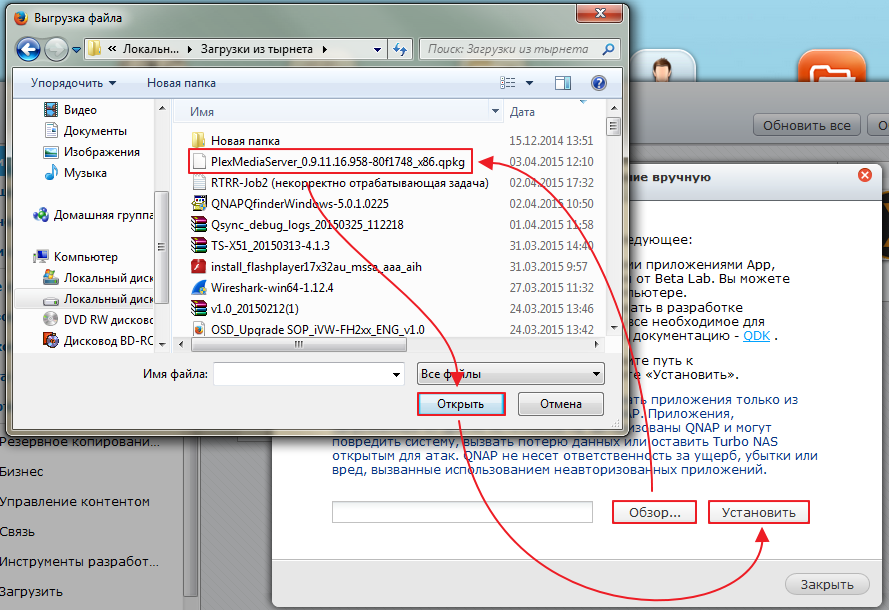Refresh folder with the address bar refresh icon
The height and width of the screenshot is (610, 889).
click(400, 49)
